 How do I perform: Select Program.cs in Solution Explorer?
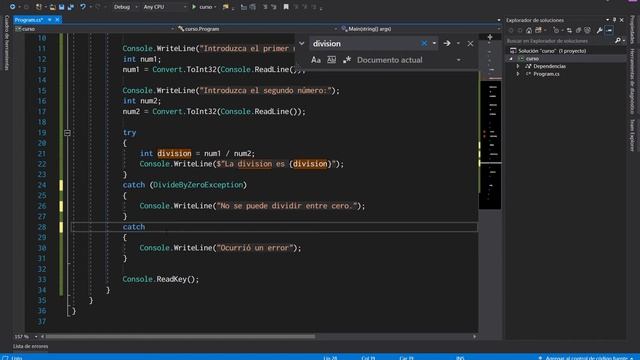click(x=546, y=74)
